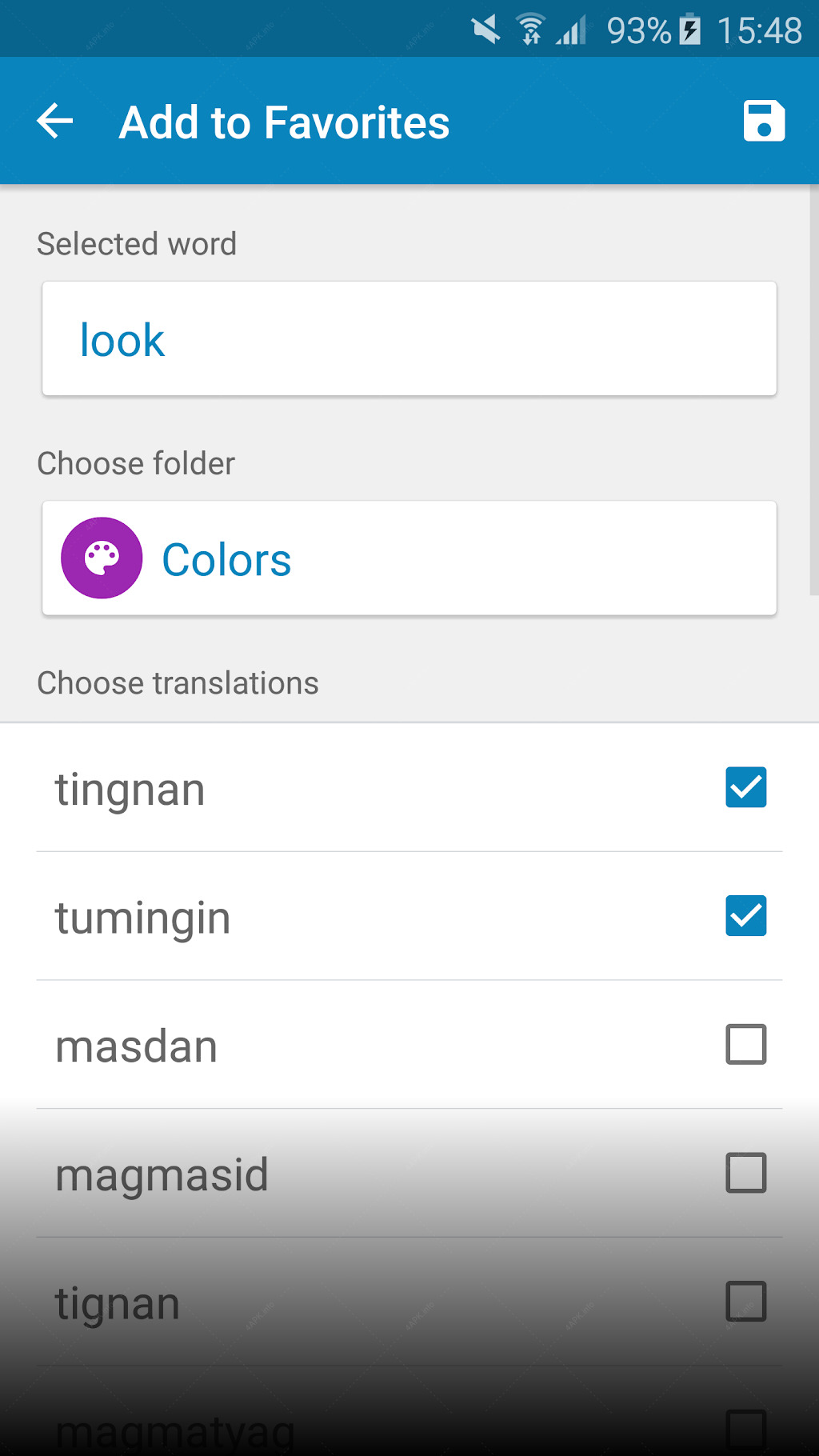Tap the masdan translation label
819x1456 pixels.
(136, 1046)
